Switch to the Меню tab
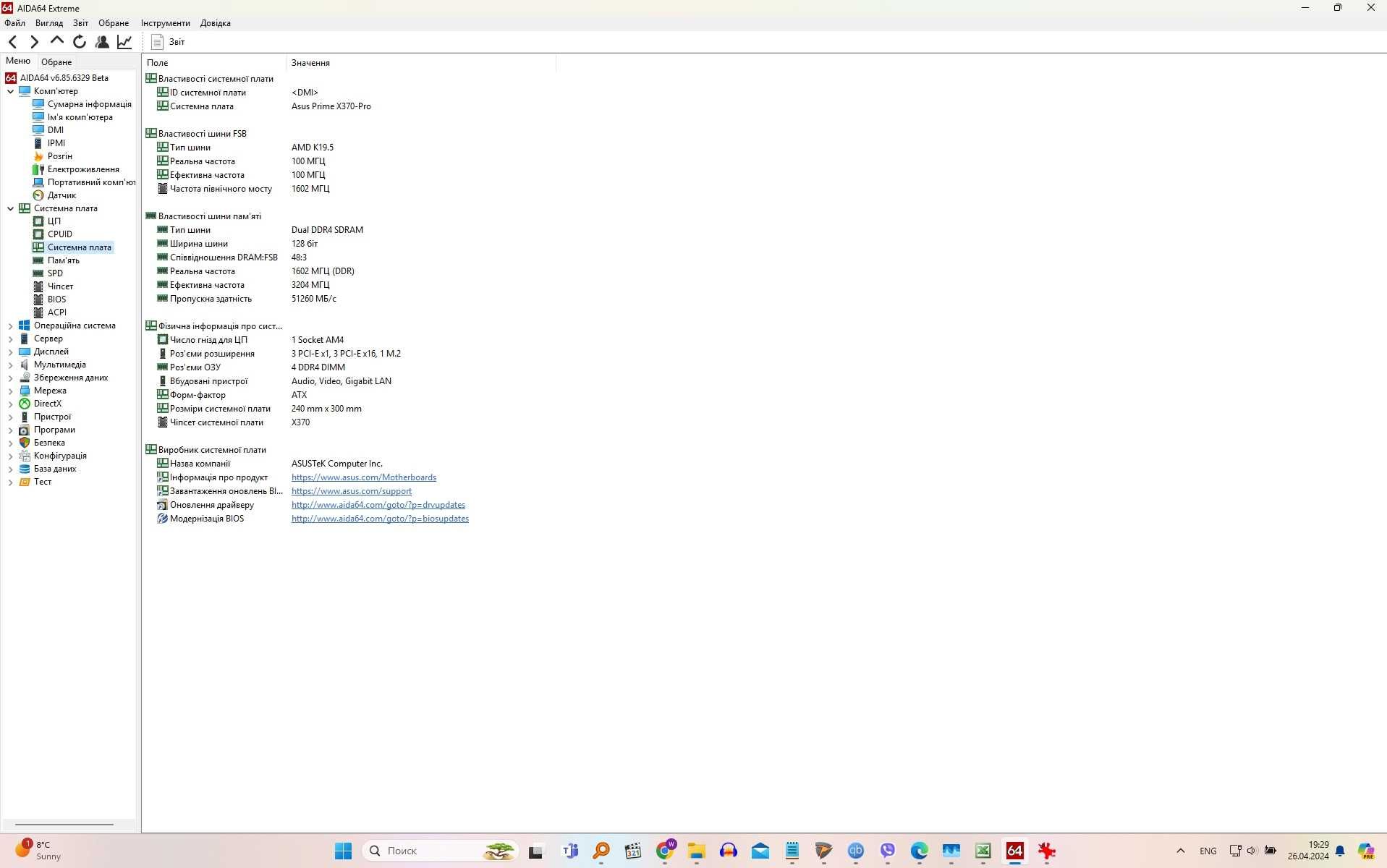Screen dimensions: 1387x868 pos(18,61)
